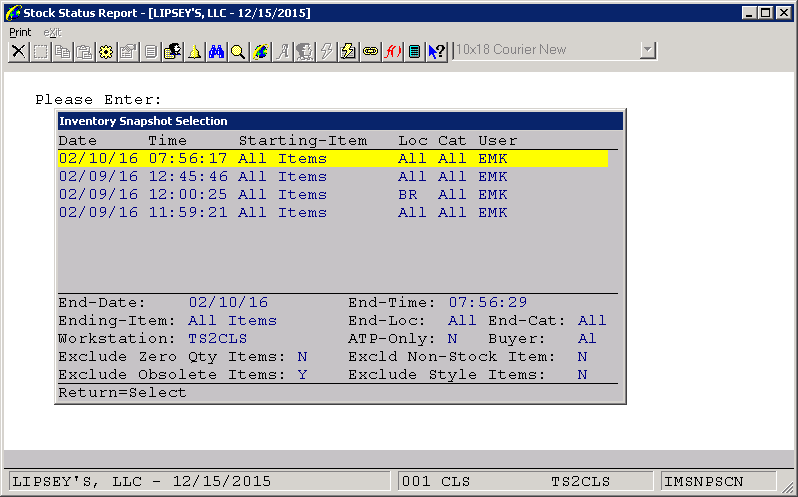Click the globe toolbar icon
Image resolution: width=798 pixels, height=497 pixels.
point(260,51)
